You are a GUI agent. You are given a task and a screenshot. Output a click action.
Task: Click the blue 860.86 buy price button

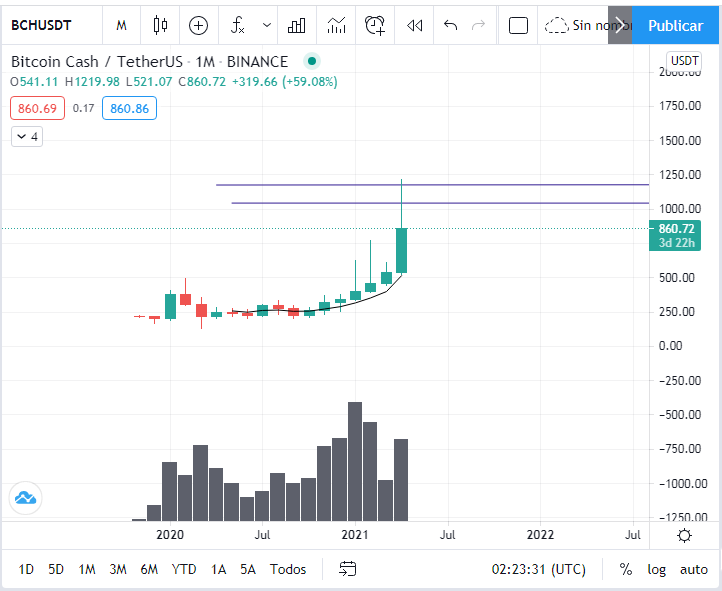tap(129, 109)
